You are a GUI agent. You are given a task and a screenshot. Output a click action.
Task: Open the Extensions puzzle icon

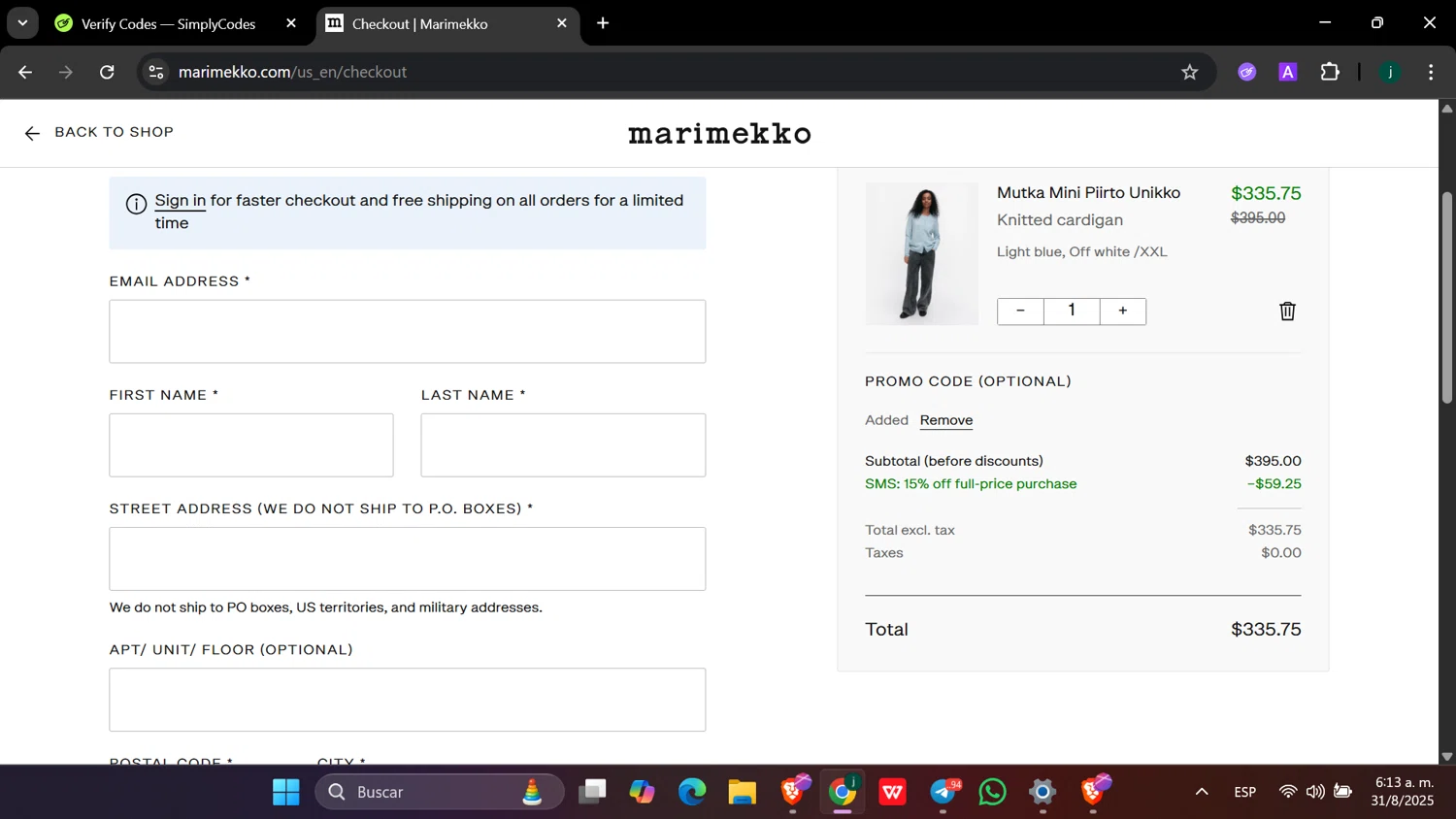(1330, 72)
